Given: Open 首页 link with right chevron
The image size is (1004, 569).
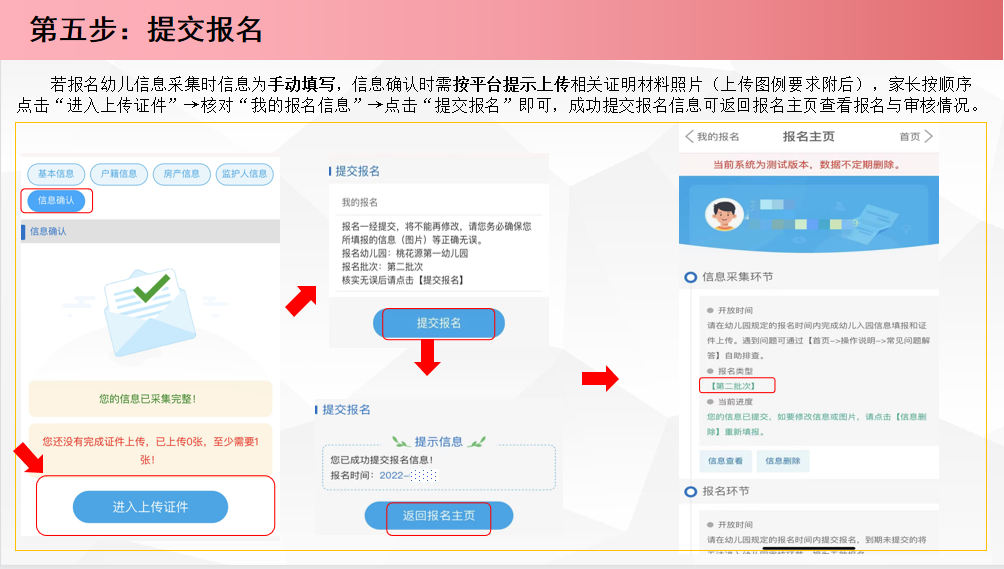Looking at the screenshot, I should [x=916, y=137].
